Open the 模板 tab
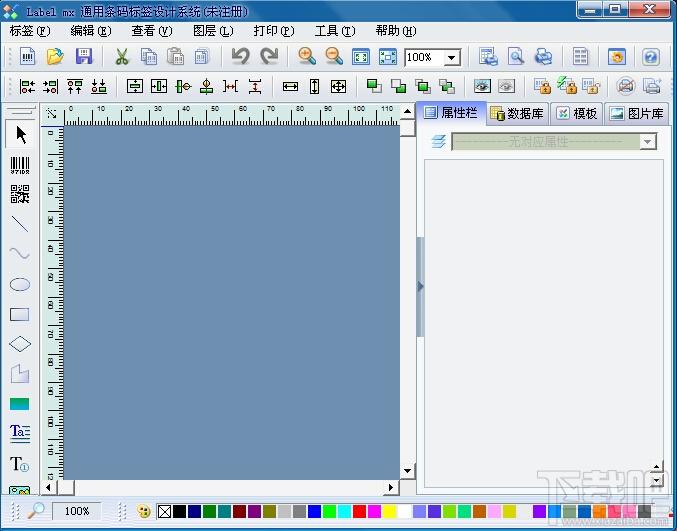677x531 pixels. point(577,114)
